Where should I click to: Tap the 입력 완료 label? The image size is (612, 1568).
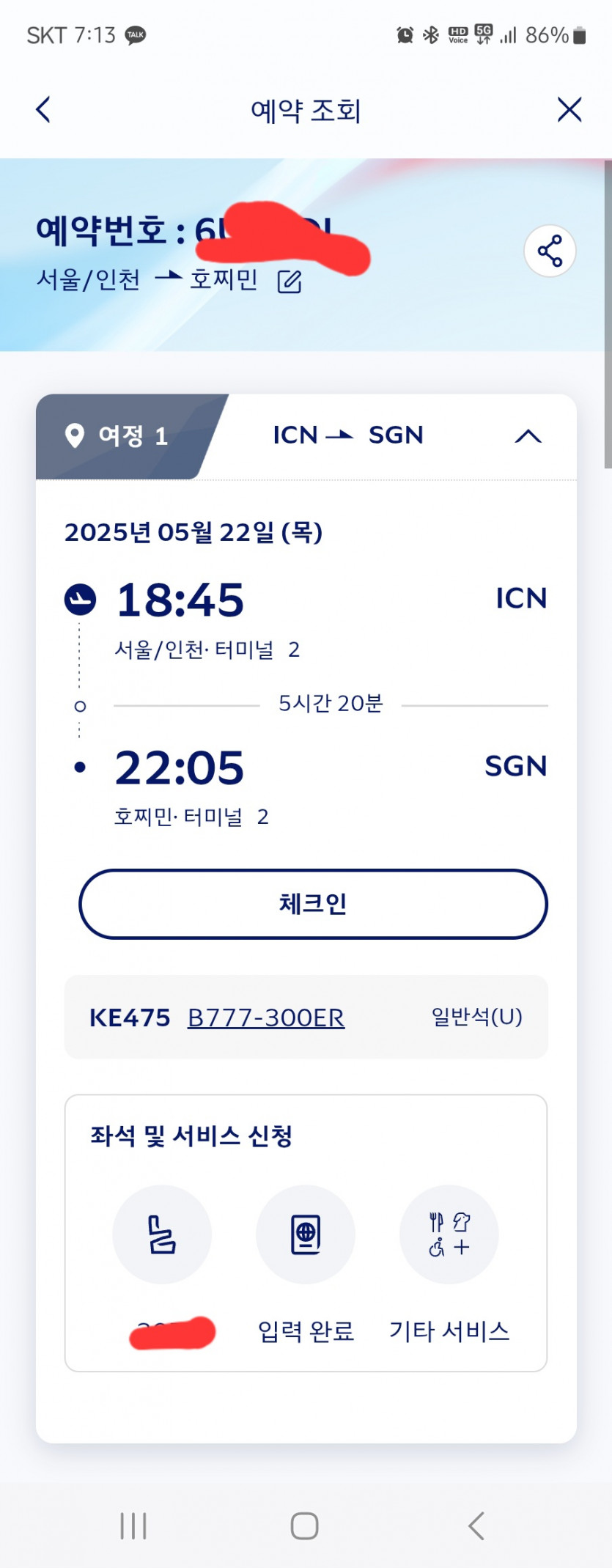pyautogui.click(x=306, y=1330)
